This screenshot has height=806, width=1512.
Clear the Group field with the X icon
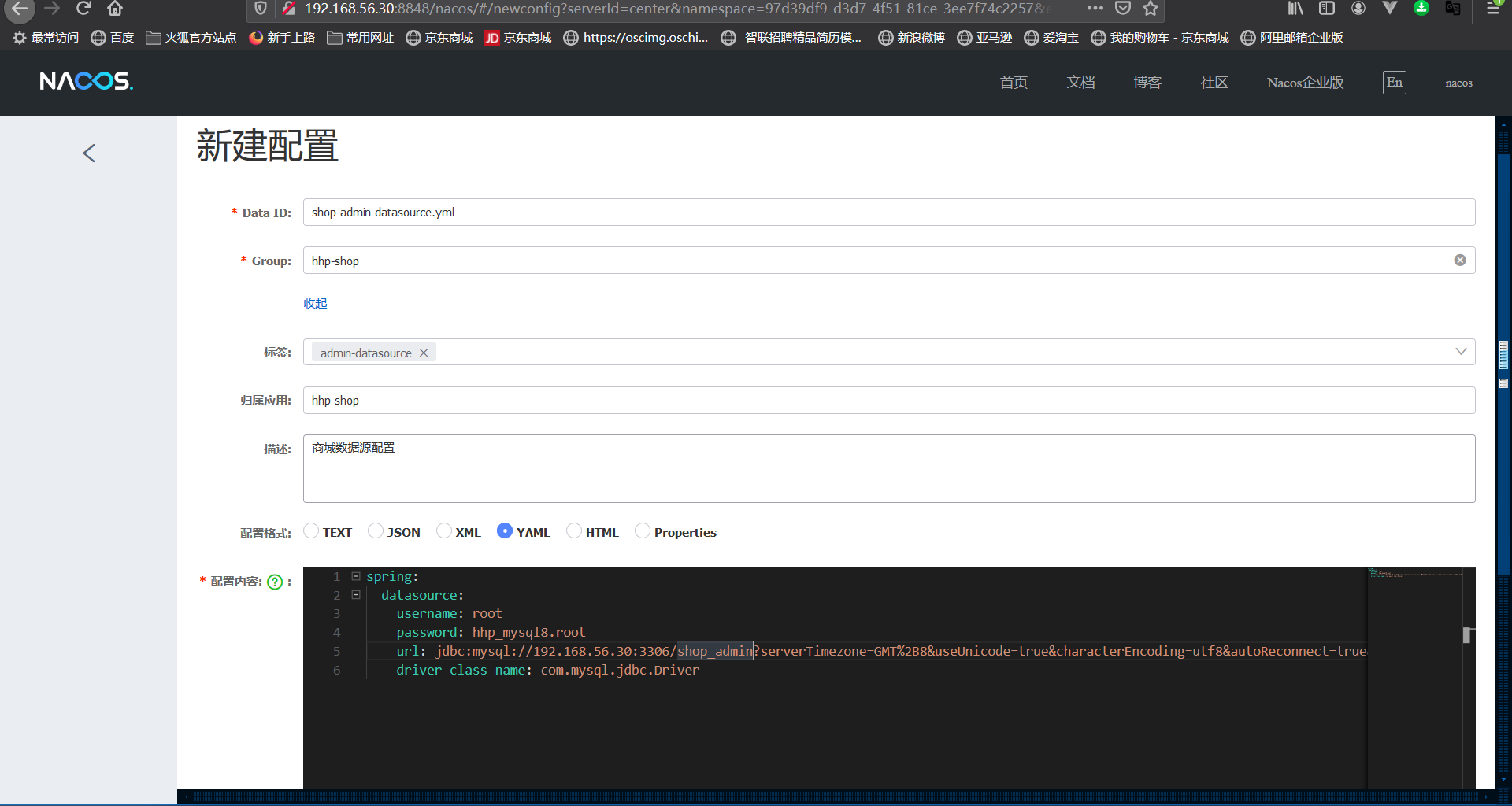tap(1460, 260)
